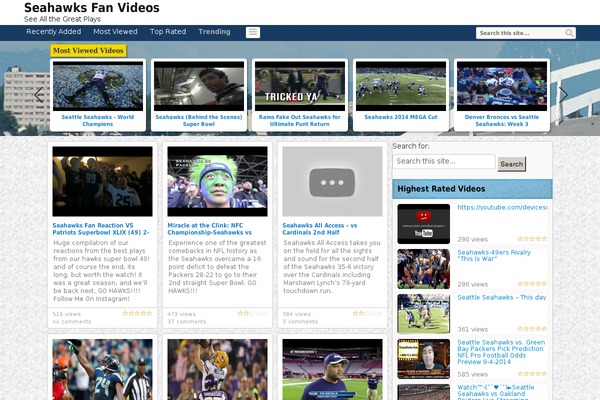Select Trending in navigation

tap(214, 32)
